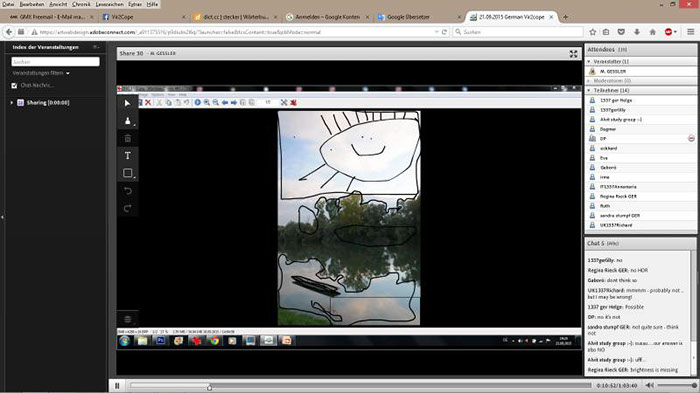The height and width of the screenshot is (393, 700).
Task: Click the stacked layers icon below tools
Action: (x=128, y=319)
